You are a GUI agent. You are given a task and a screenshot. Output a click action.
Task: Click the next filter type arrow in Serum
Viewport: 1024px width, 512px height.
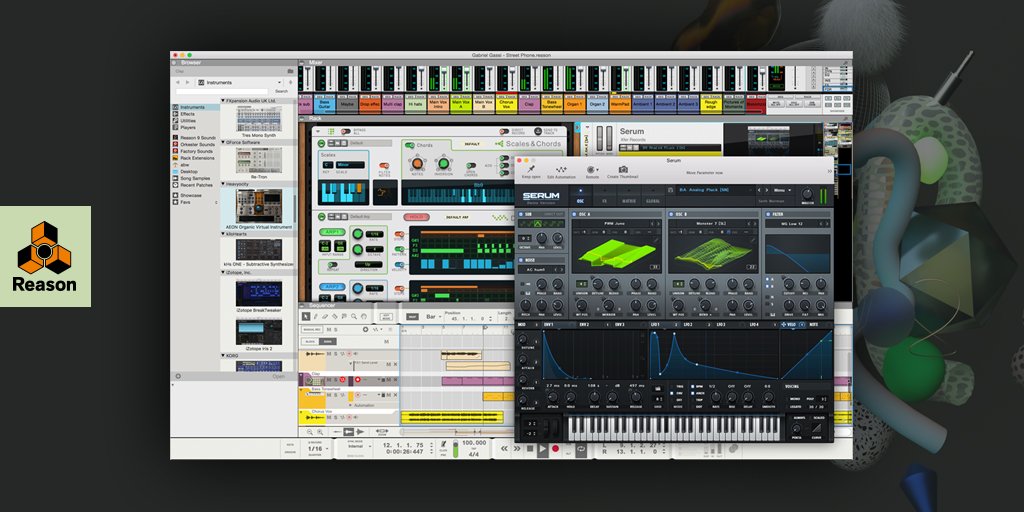(826, 224)
